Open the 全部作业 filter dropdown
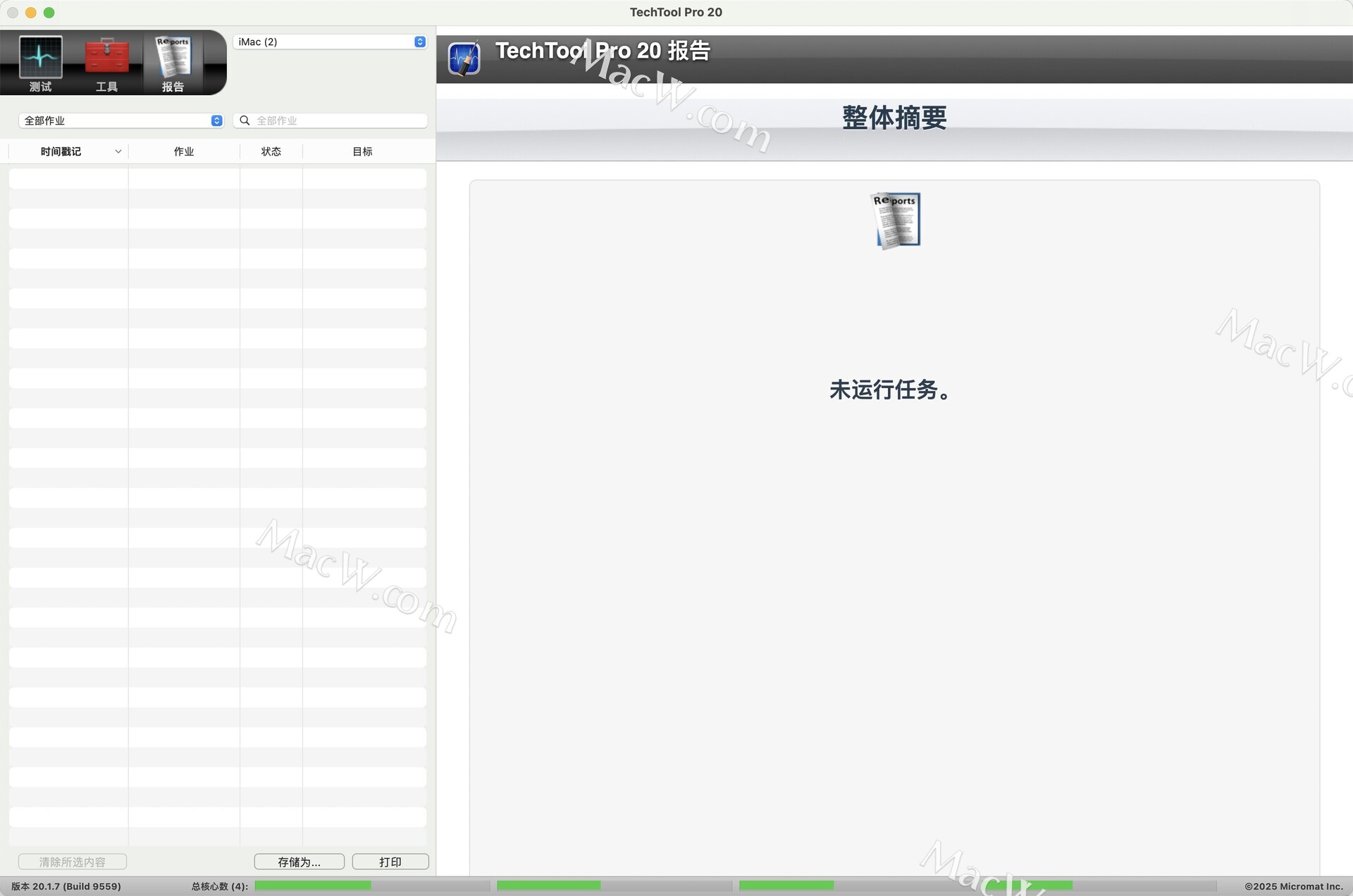 (121, 120)
